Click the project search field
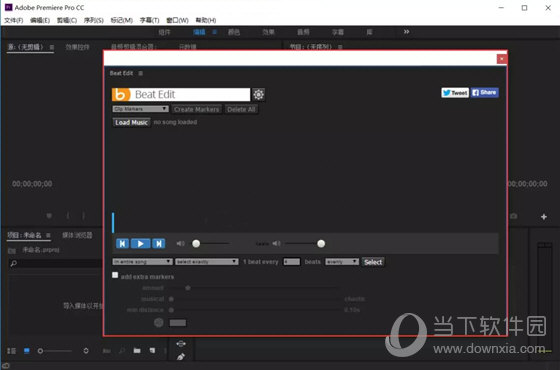The image size is (560, 370). pyautogui.click(x=56, y=264)
